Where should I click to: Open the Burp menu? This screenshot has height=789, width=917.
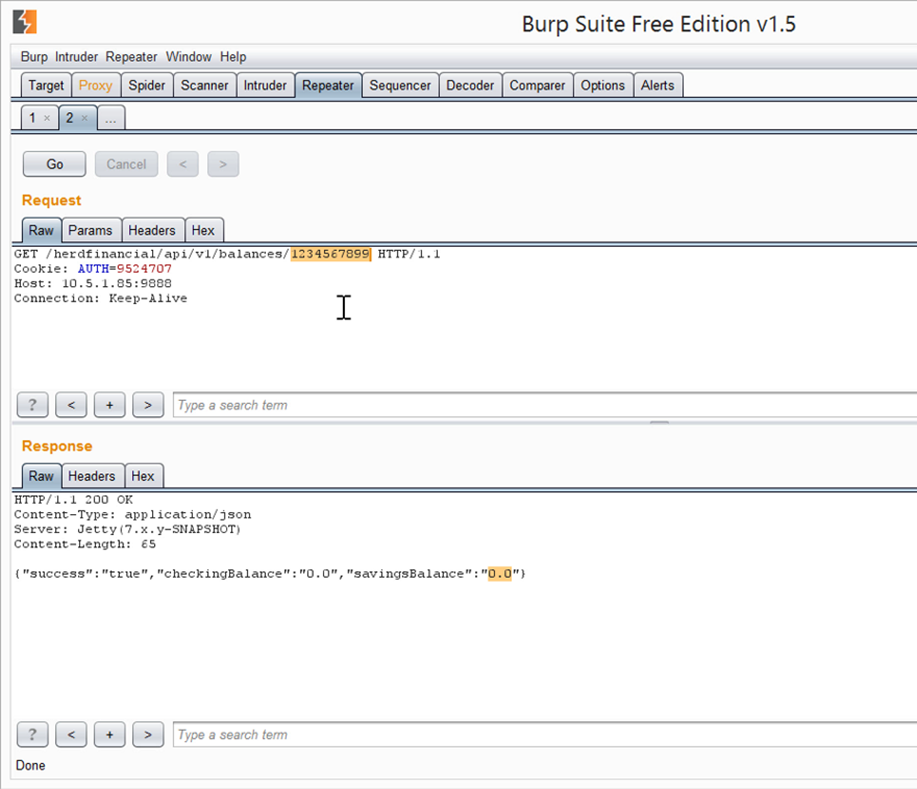34,57
